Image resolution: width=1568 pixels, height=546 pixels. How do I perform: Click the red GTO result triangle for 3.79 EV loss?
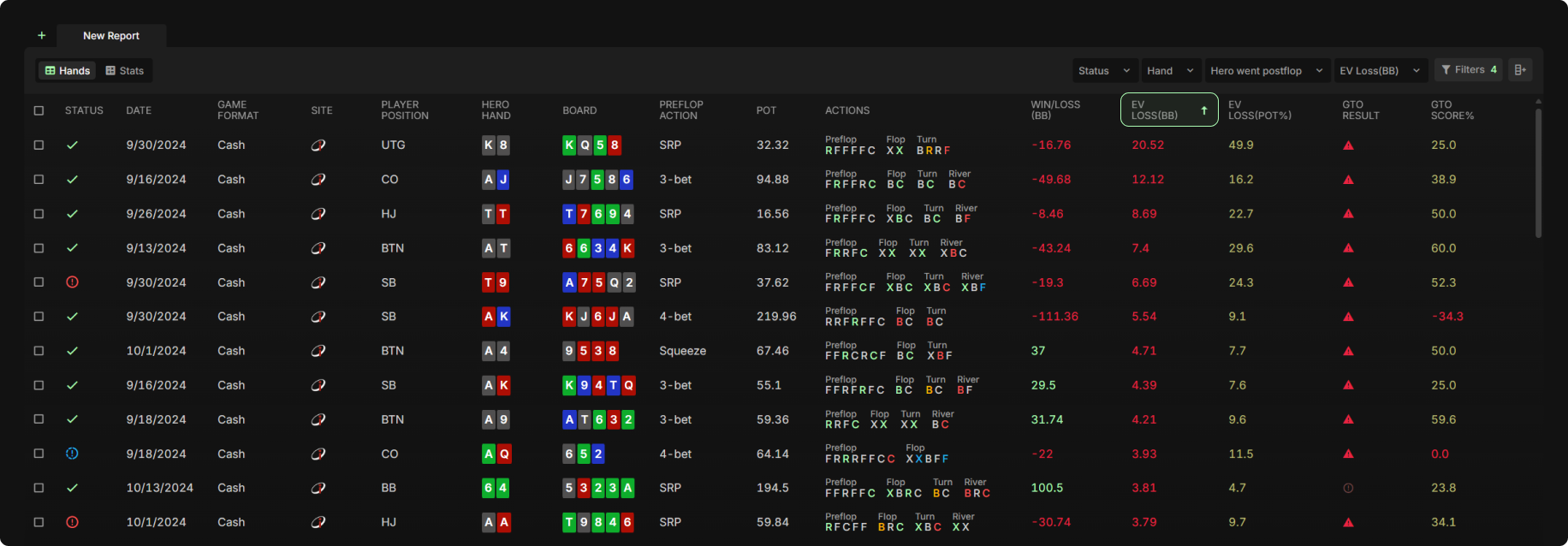1348,522
